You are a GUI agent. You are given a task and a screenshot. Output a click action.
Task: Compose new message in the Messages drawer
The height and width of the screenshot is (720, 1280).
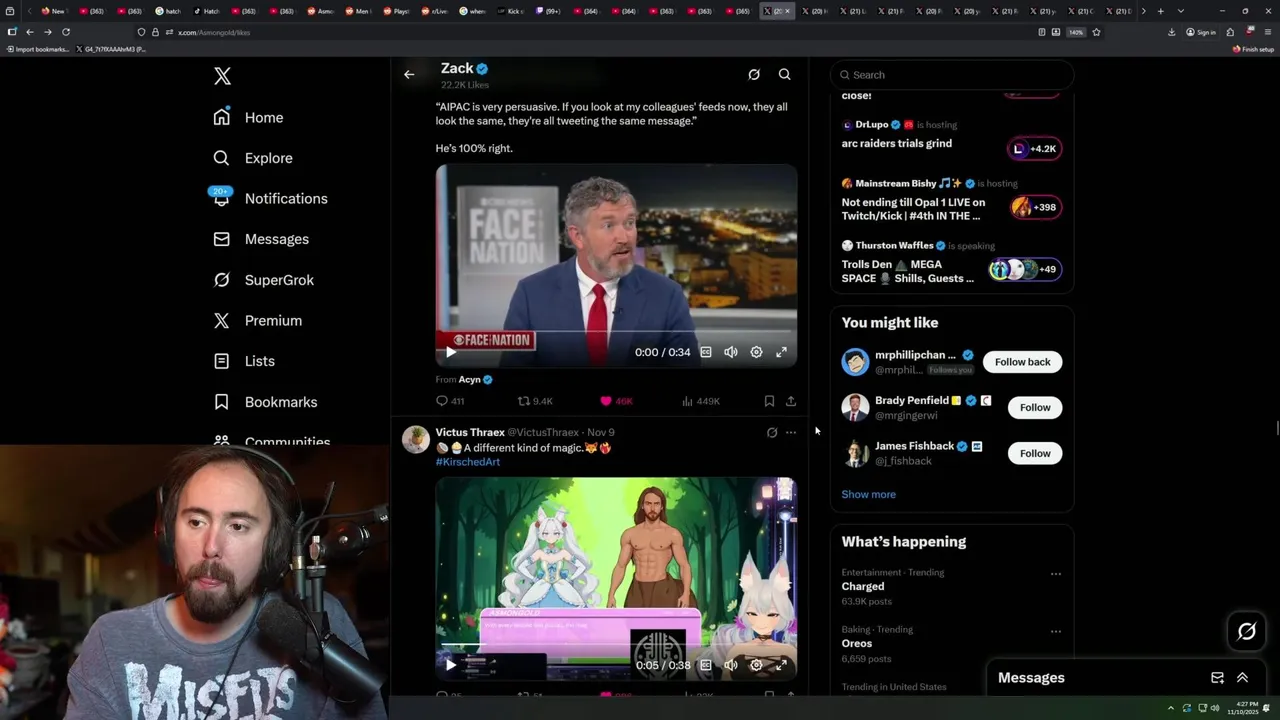click(x=1217, y=677)
